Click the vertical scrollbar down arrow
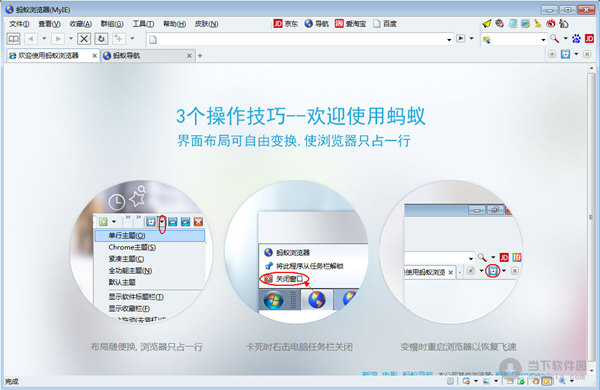This screenshot has height=390, width=600. pyautogui.click(x=592, y=370)
